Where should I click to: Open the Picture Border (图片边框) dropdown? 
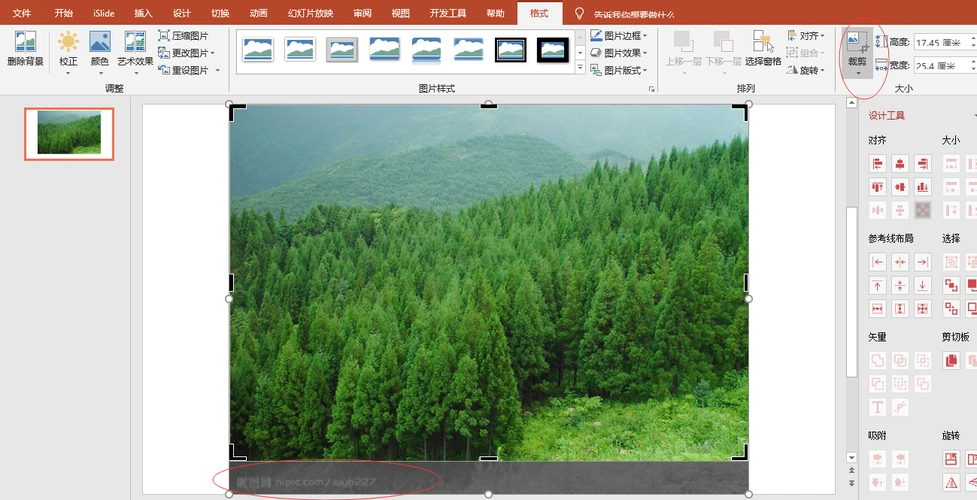(619, 36)
